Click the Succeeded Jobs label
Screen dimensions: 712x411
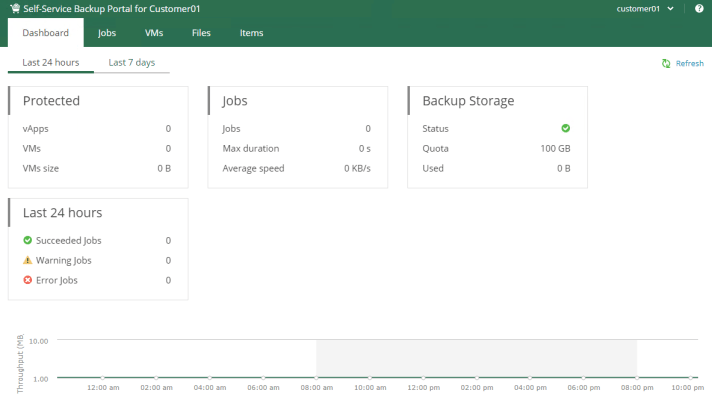pyautogui.click(x=68, y=240)
